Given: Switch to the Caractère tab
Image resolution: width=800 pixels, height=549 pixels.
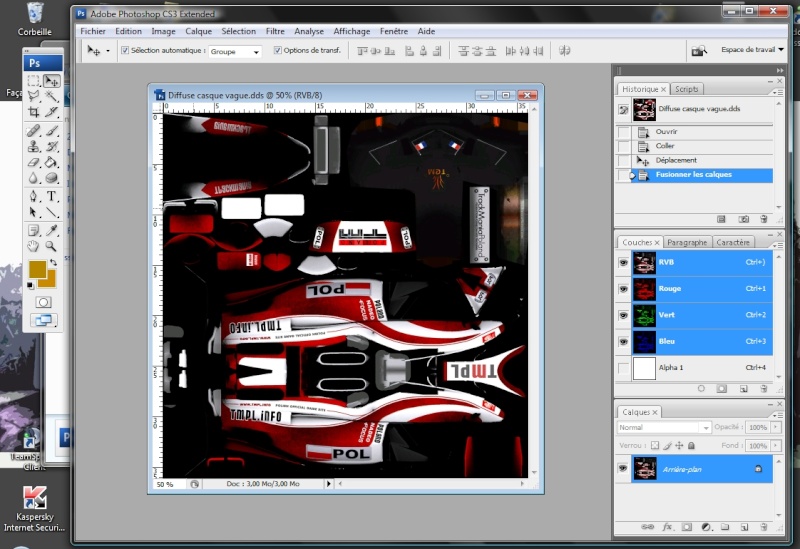Looking at the screenshot, I should click(733, 242).
